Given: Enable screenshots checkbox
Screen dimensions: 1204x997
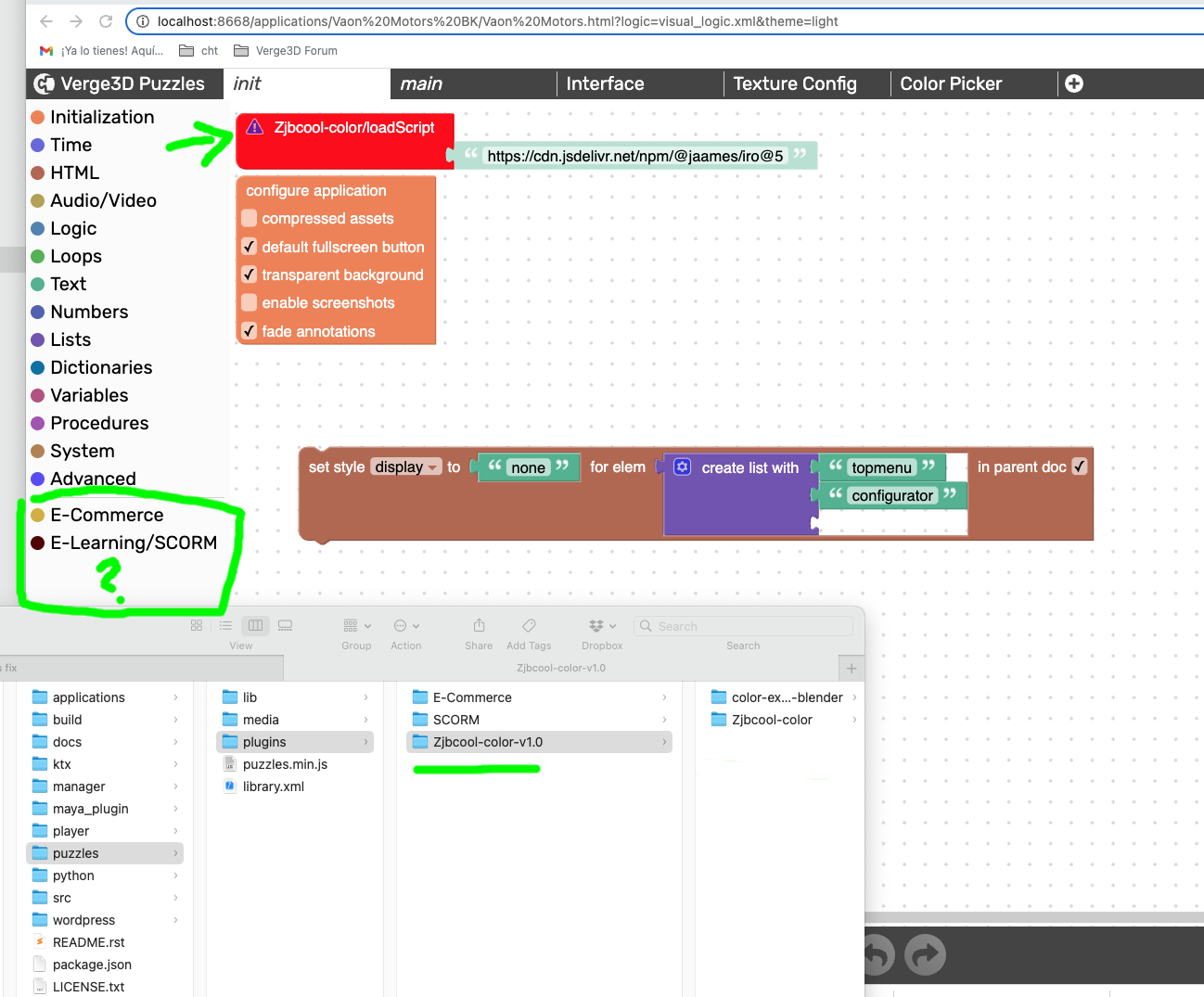Looking at the screenshot, I should coord(250,302).
